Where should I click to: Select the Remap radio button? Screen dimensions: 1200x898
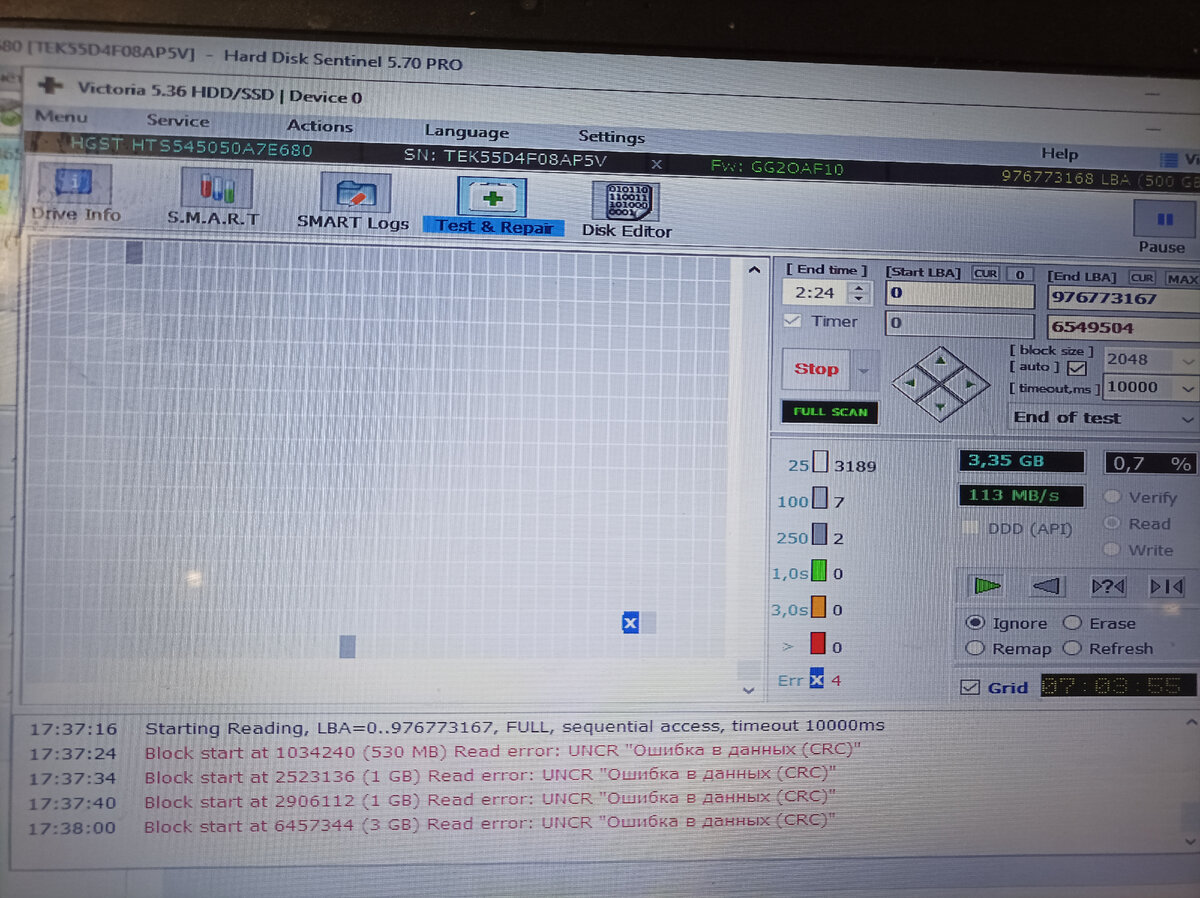coord(976,648)
